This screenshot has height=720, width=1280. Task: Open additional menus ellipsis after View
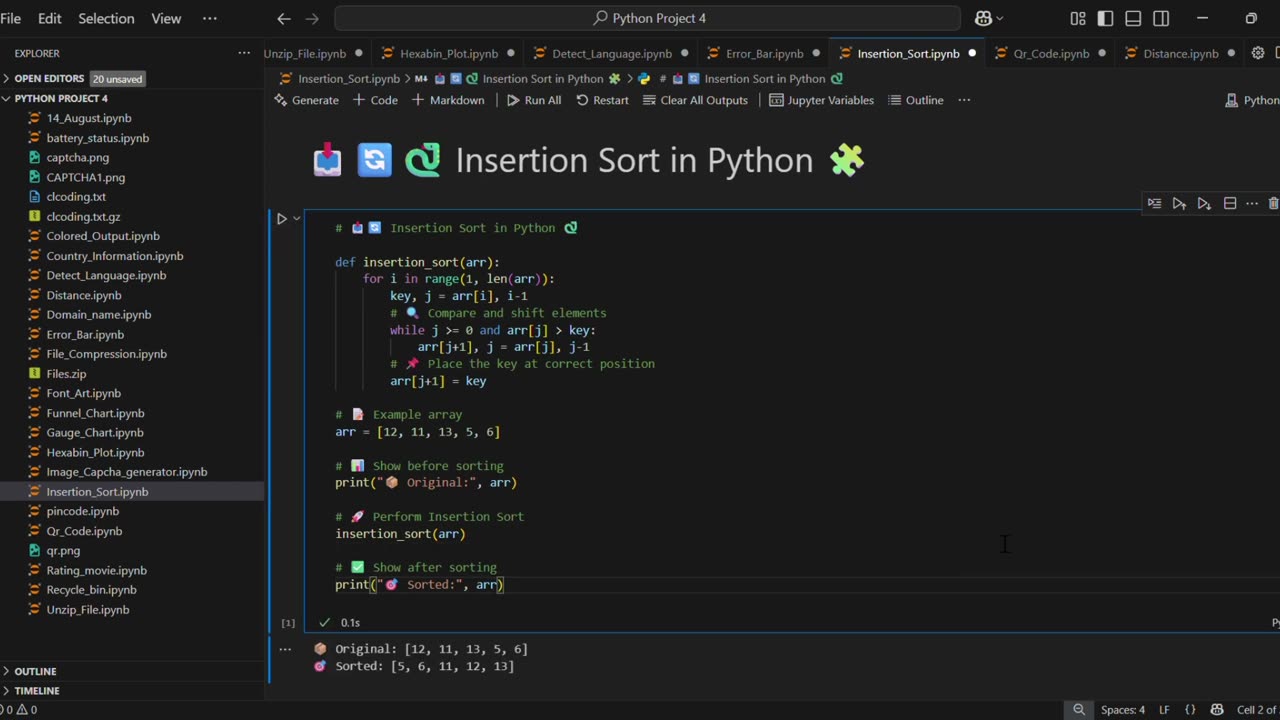click(x=209, y=18)
